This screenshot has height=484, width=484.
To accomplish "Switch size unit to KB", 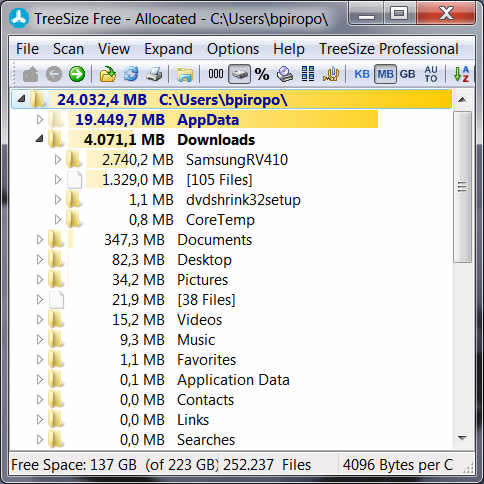I will 362,74.
